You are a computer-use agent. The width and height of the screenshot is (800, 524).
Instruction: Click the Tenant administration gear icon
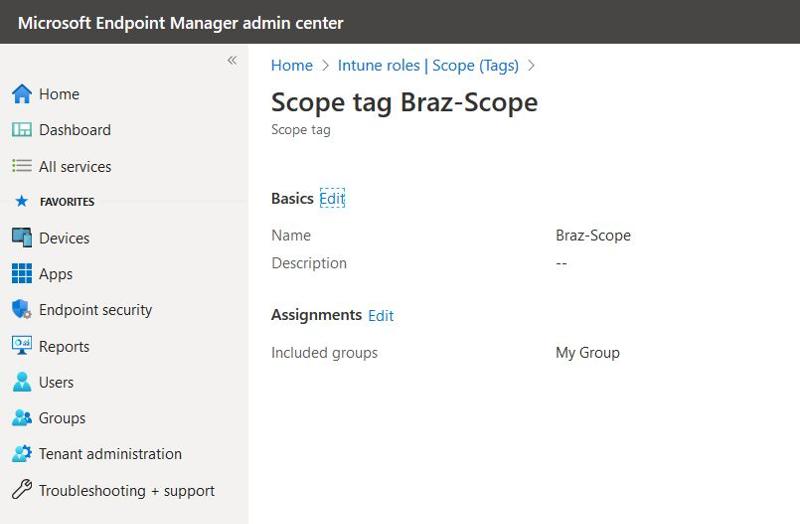pos(22,454)
